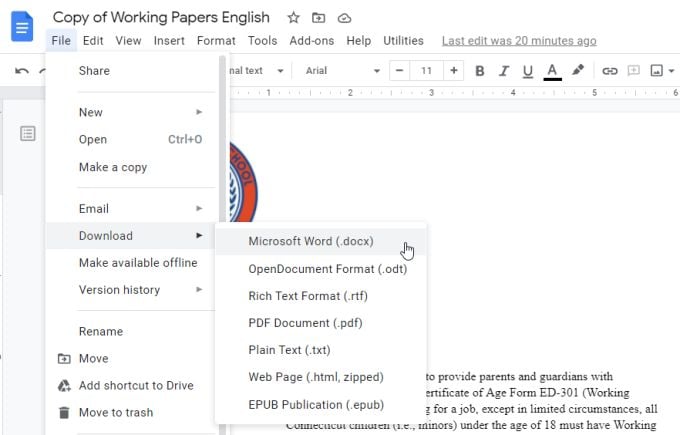Click the school logo image in document

tap(243, 182)
